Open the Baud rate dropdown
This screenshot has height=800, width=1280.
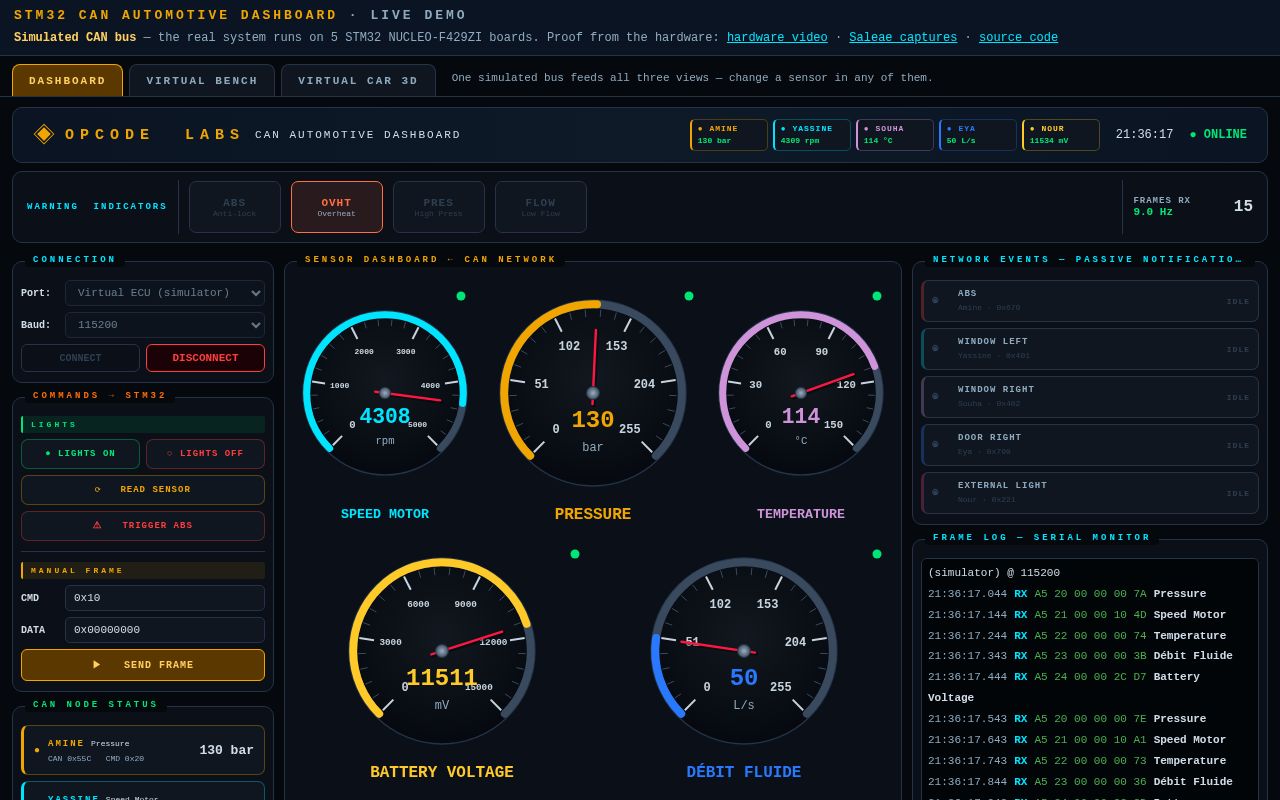[x=165, y=325]
